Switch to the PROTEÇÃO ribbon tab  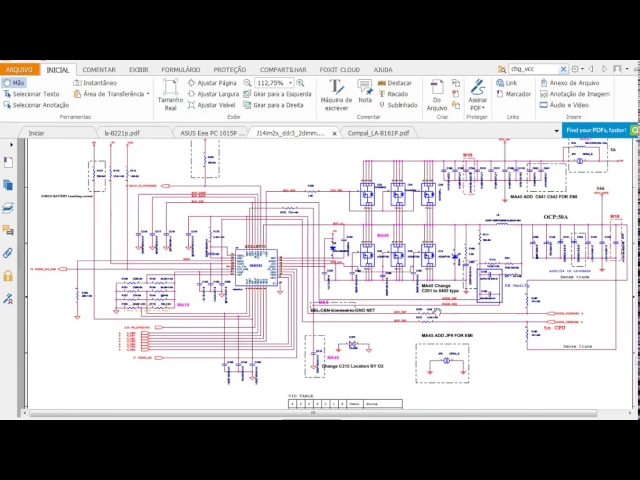(230, 70)
